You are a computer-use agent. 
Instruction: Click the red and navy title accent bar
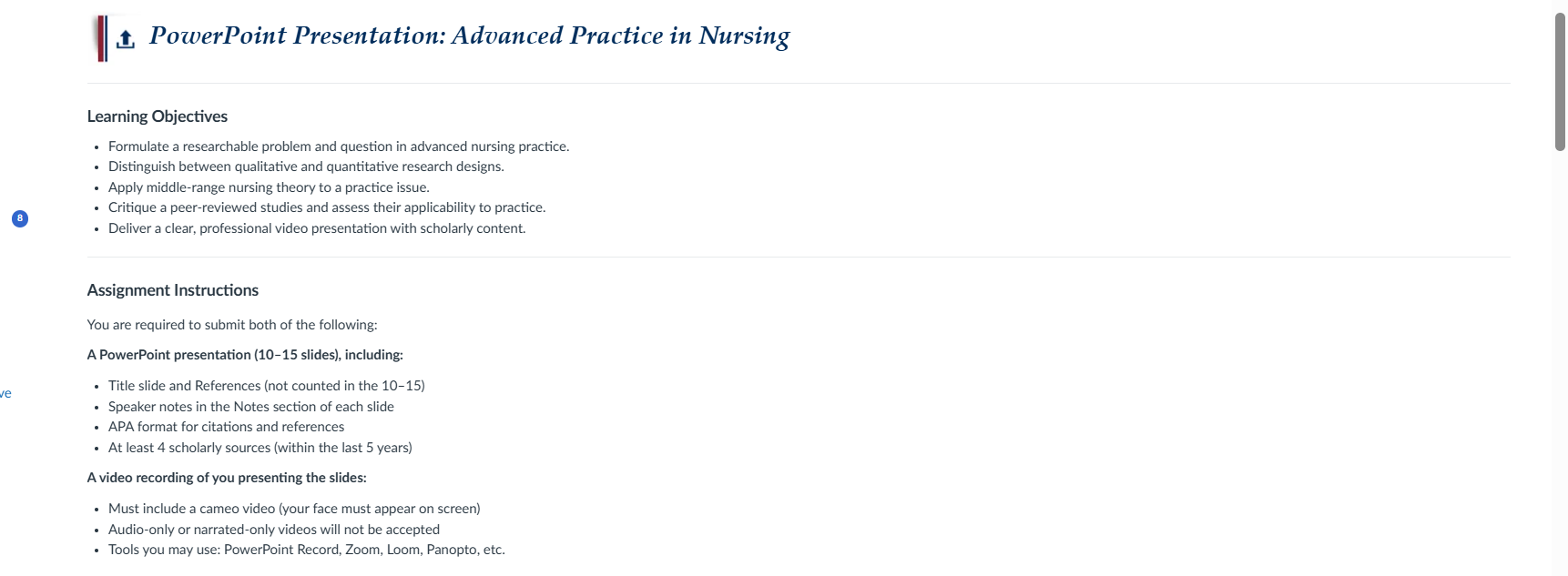102,38
